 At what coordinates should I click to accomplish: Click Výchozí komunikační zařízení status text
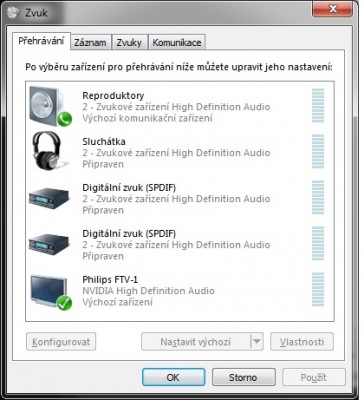[x=147, y=118]
